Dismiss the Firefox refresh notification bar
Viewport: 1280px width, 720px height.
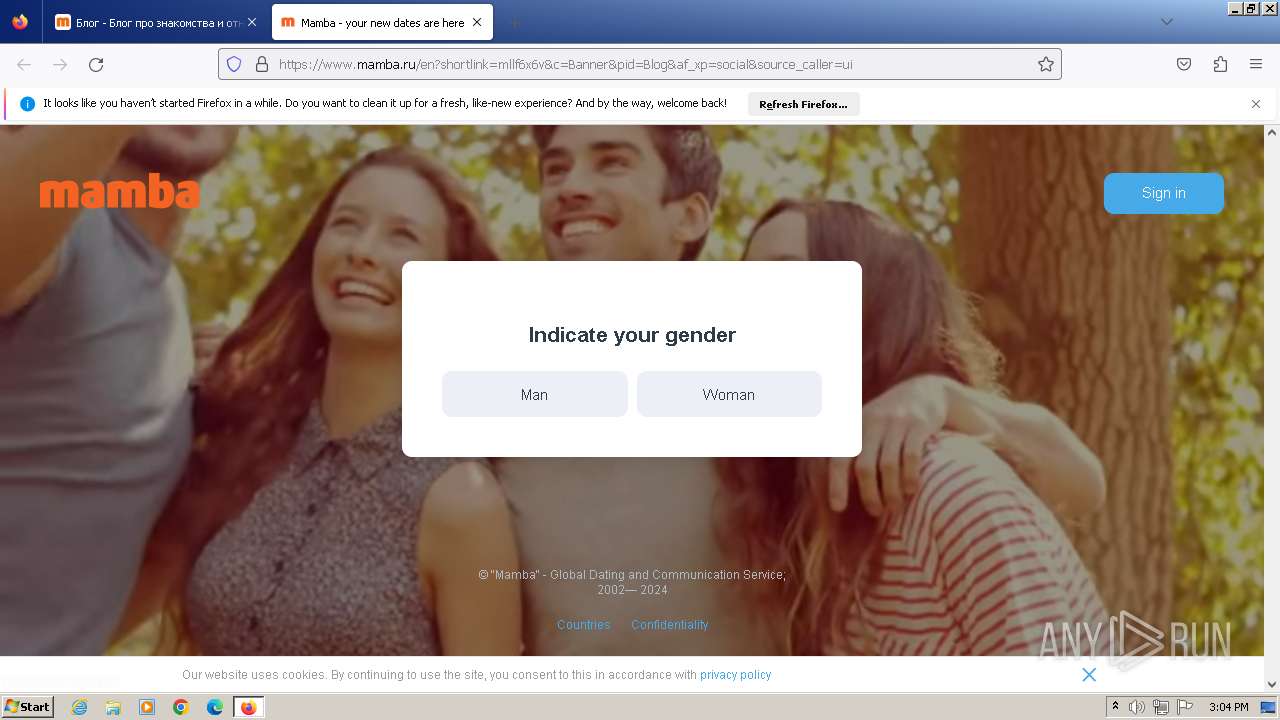[x=1256, y=104]
